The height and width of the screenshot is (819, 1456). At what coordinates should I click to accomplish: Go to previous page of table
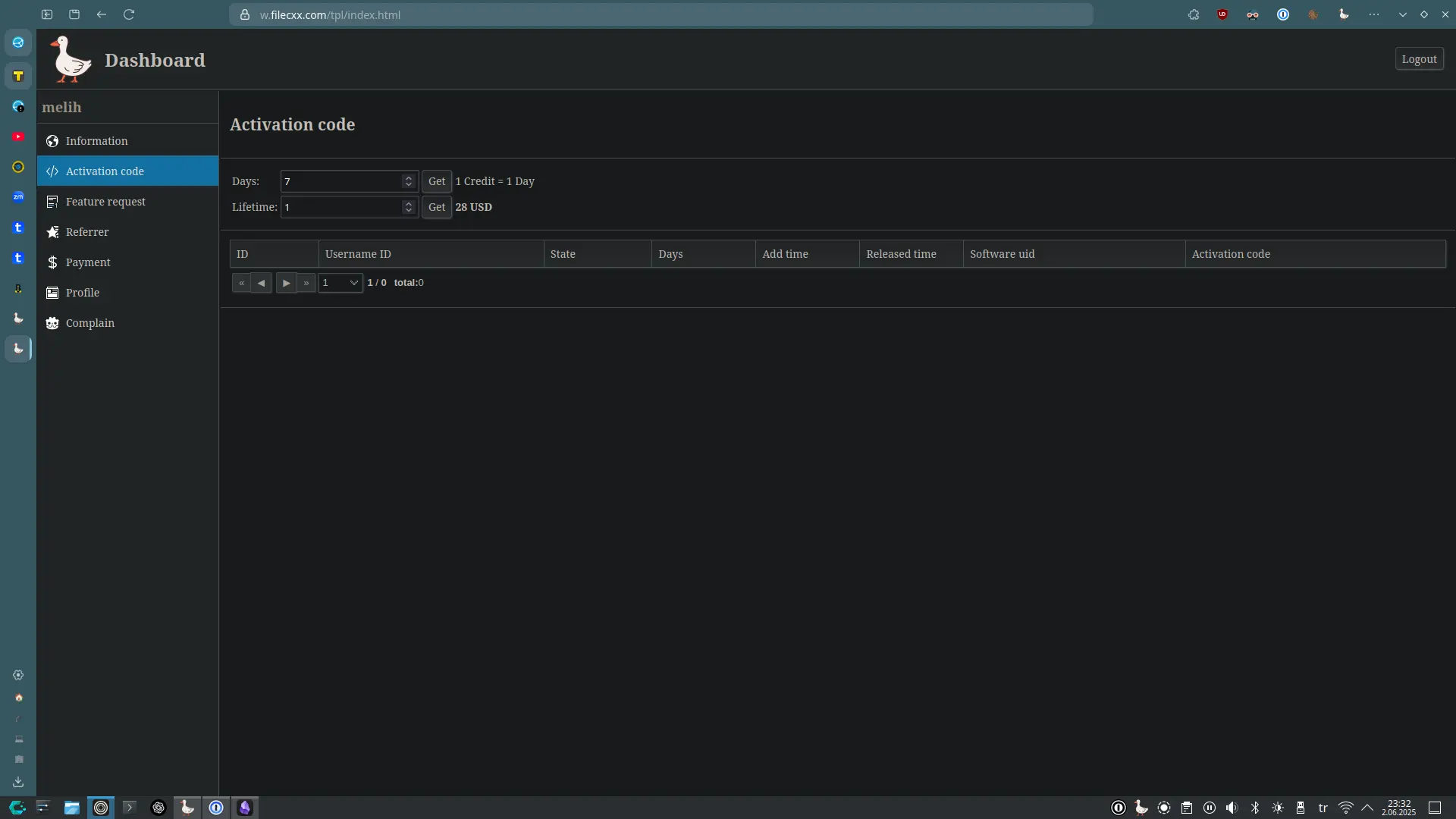pos(261,283)
